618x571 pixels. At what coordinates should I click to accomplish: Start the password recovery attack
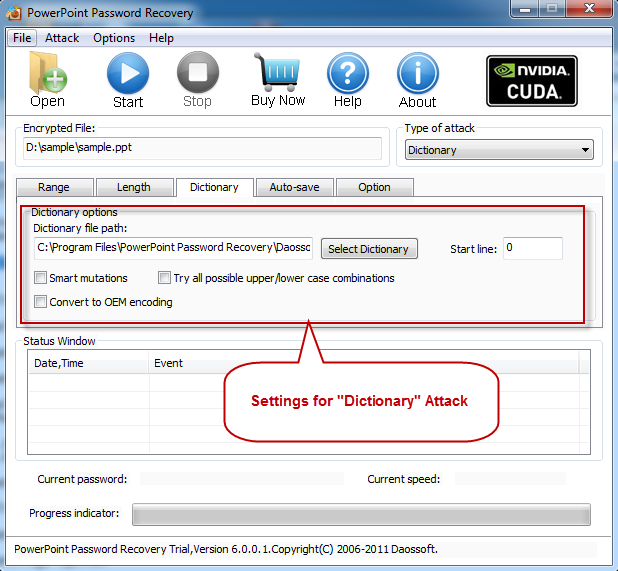tap(128, 80)
